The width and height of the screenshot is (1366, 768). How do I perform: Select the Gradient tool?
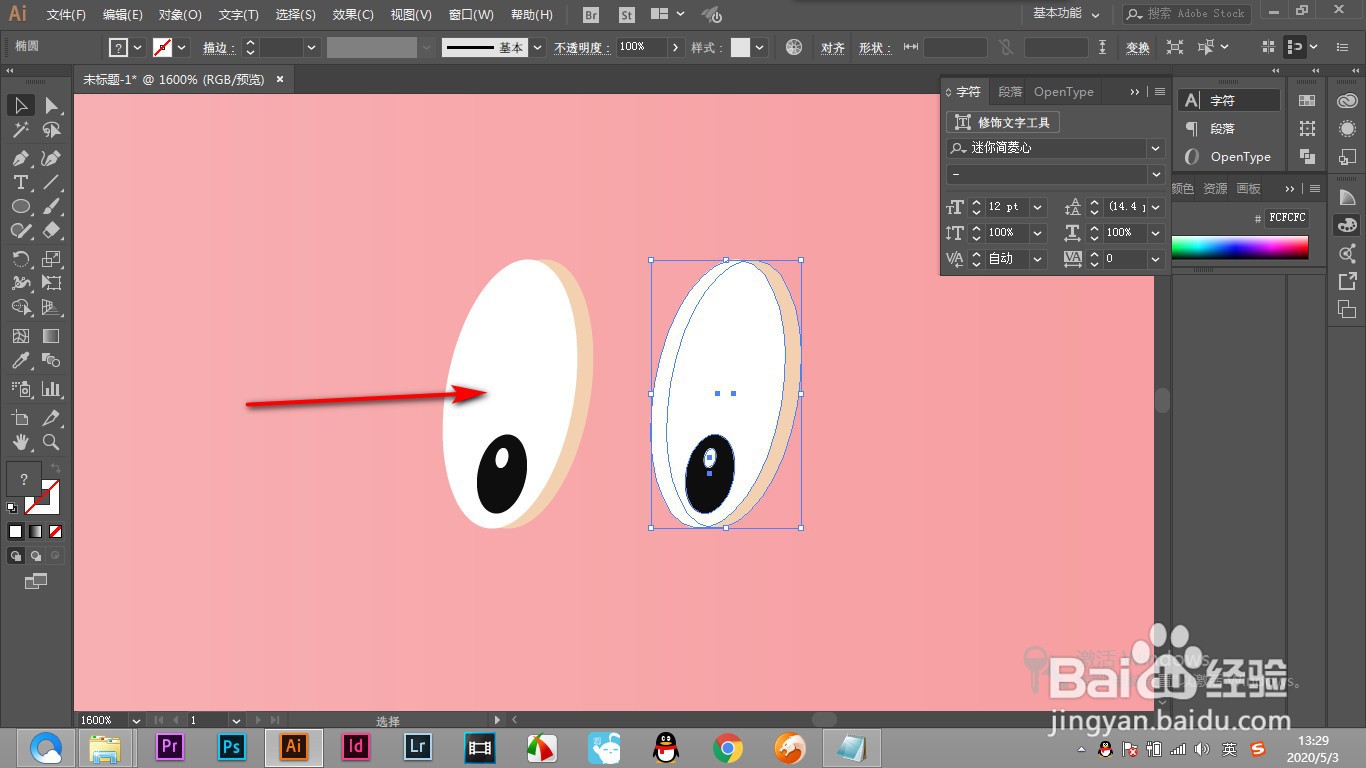coord(51,336)
